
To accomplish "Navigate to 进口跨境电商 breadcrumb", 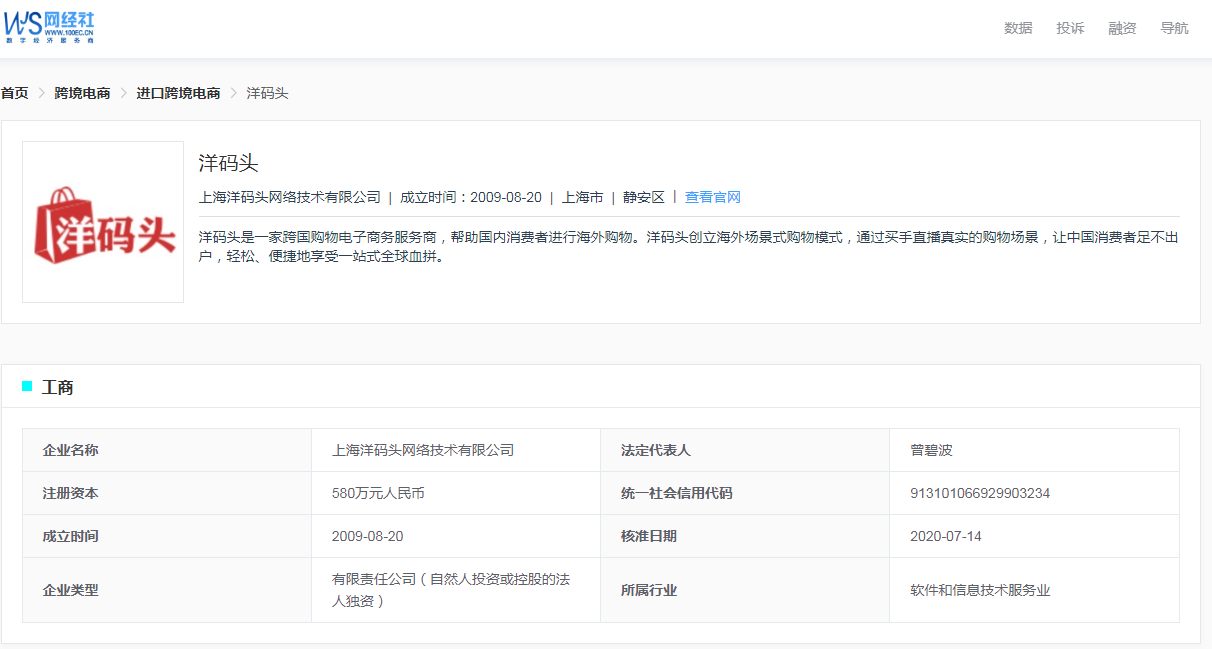I will [x=178, y=93].
